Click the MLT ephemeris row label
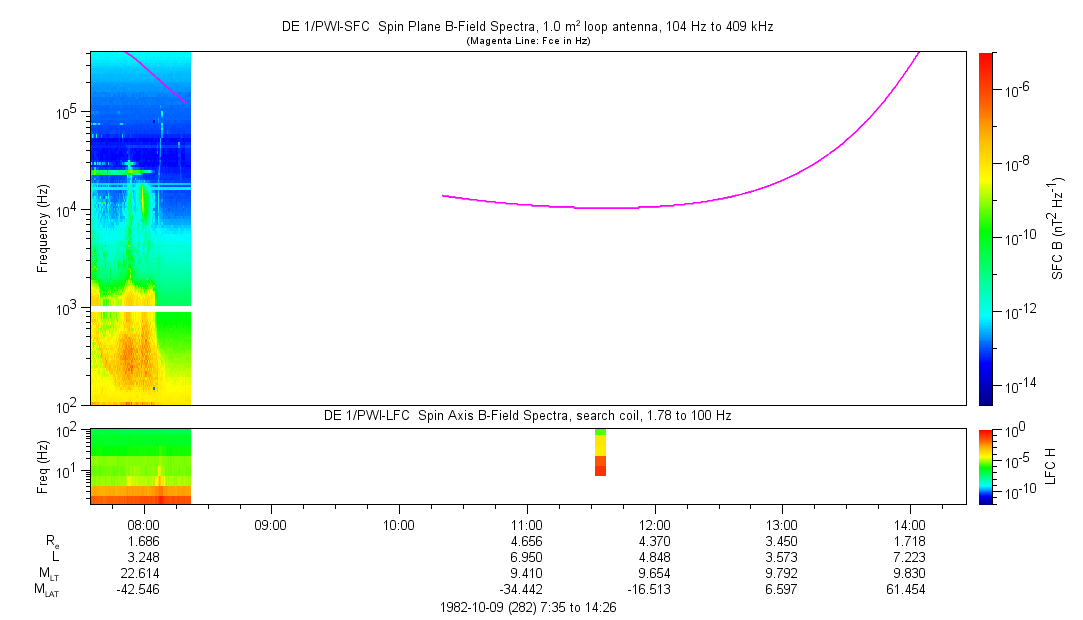Image resolution: width=1083 pixels, height=620 pixels. coord(49,574)
